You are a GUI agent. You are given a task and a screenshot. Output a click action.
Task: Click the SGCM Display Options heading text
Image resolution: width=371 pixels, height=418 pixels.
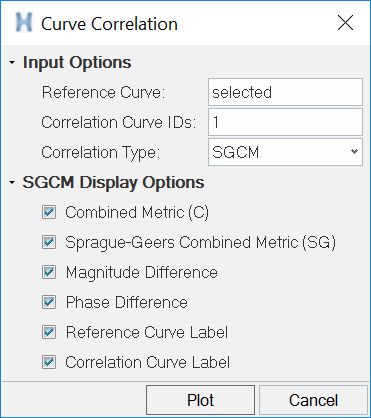click(x=113, y=183)
